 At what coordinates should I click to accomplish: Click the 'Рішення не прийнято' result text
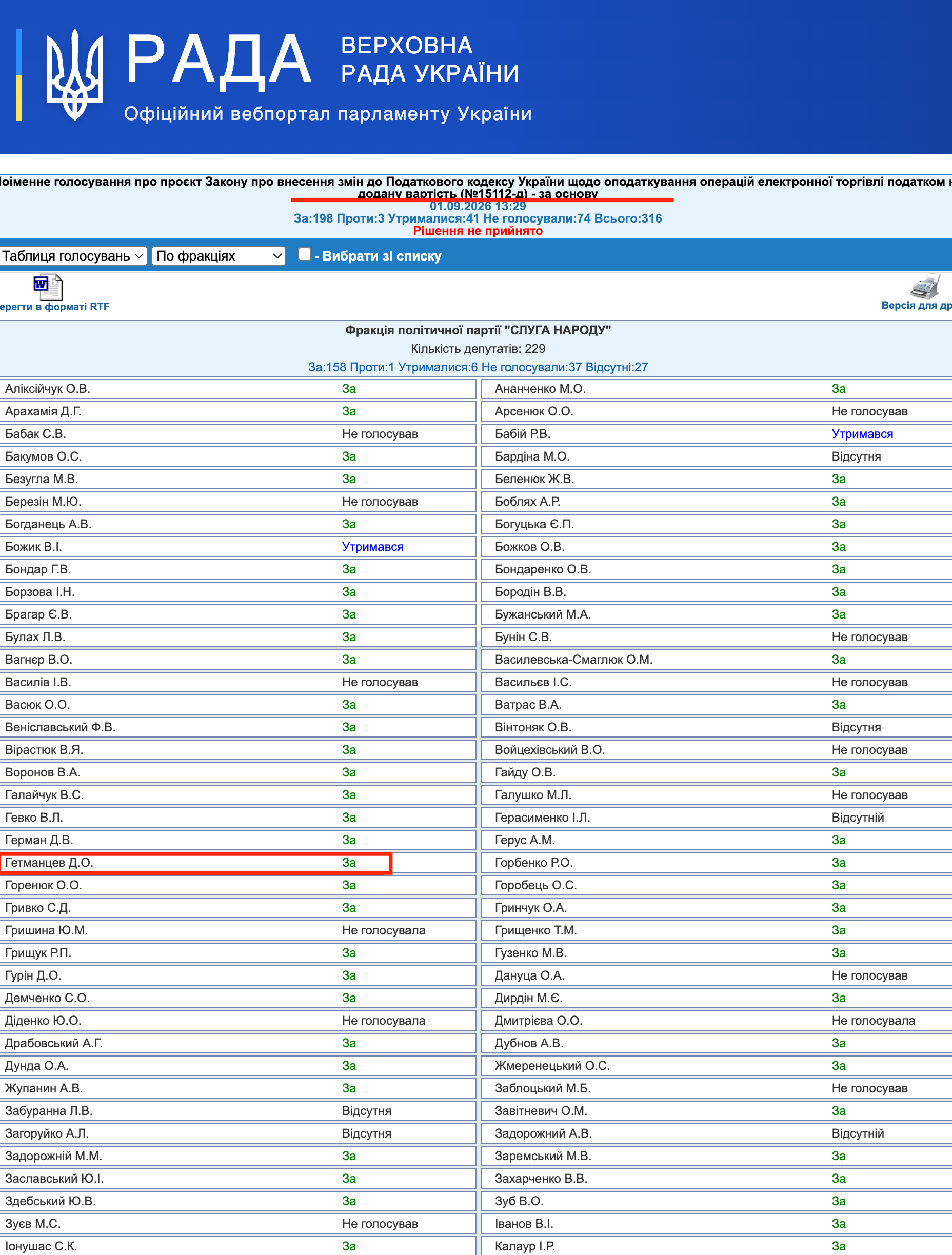click(478, 231)
